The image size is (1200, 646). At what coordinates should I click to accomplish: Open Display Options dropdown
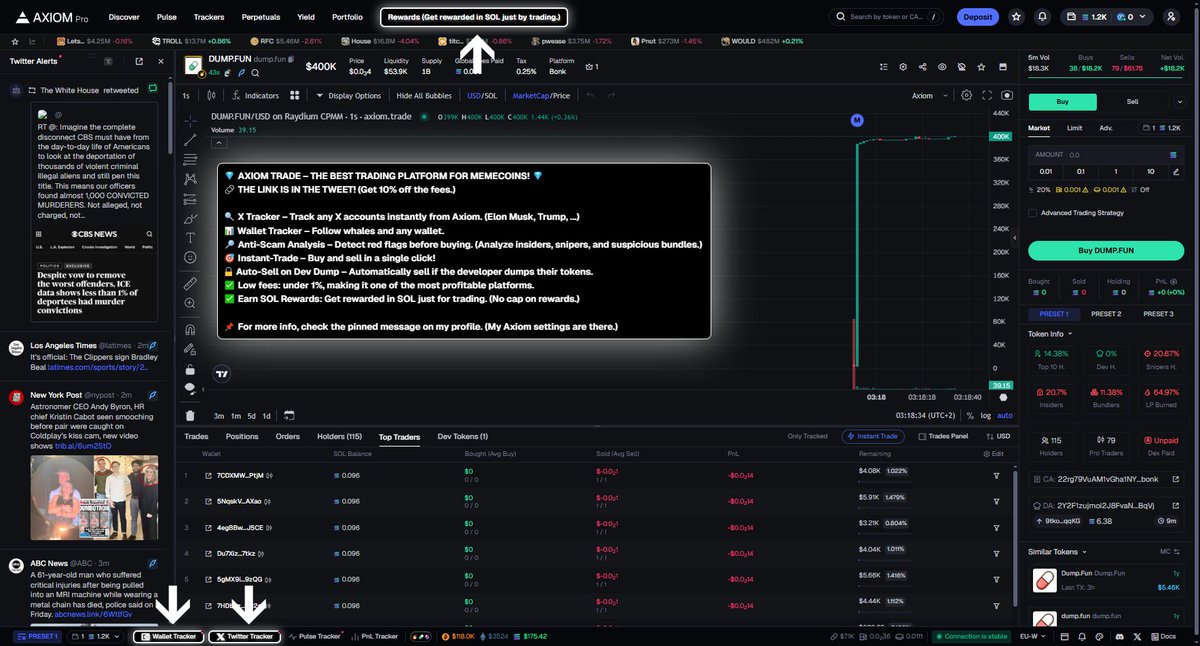coord(348,96)
